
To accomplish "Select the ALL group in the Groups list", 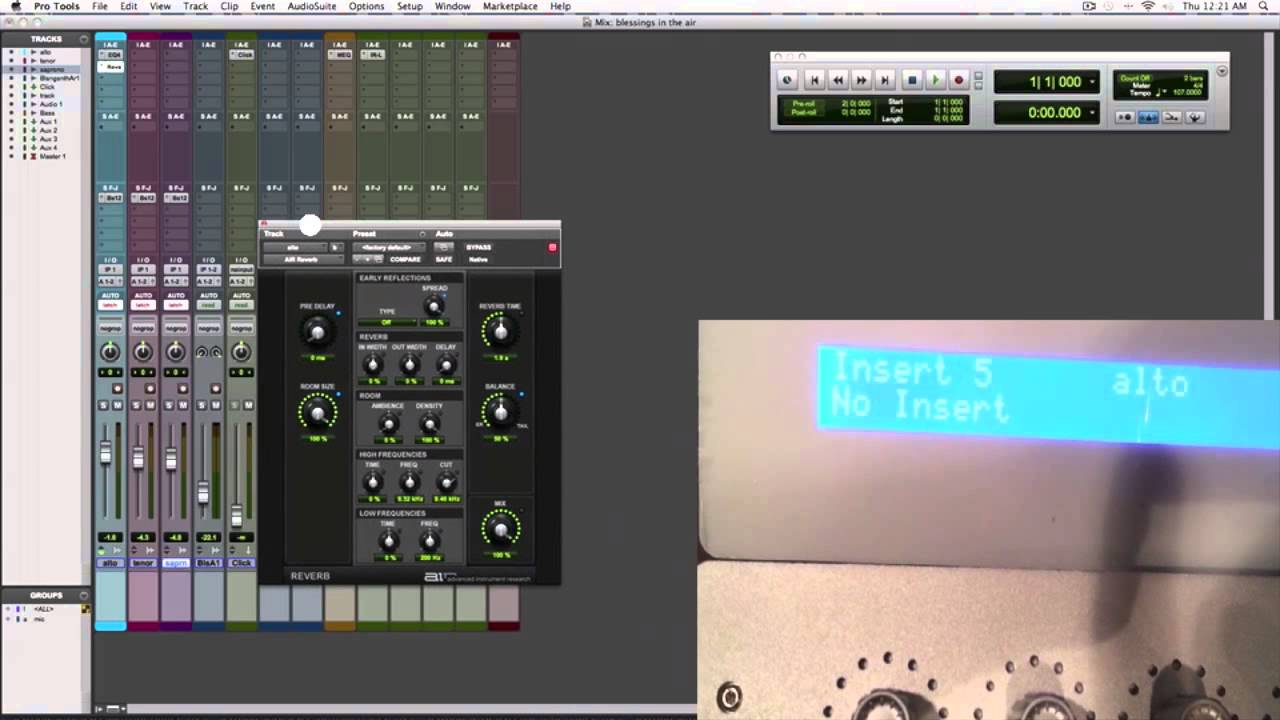I will 43,609.
